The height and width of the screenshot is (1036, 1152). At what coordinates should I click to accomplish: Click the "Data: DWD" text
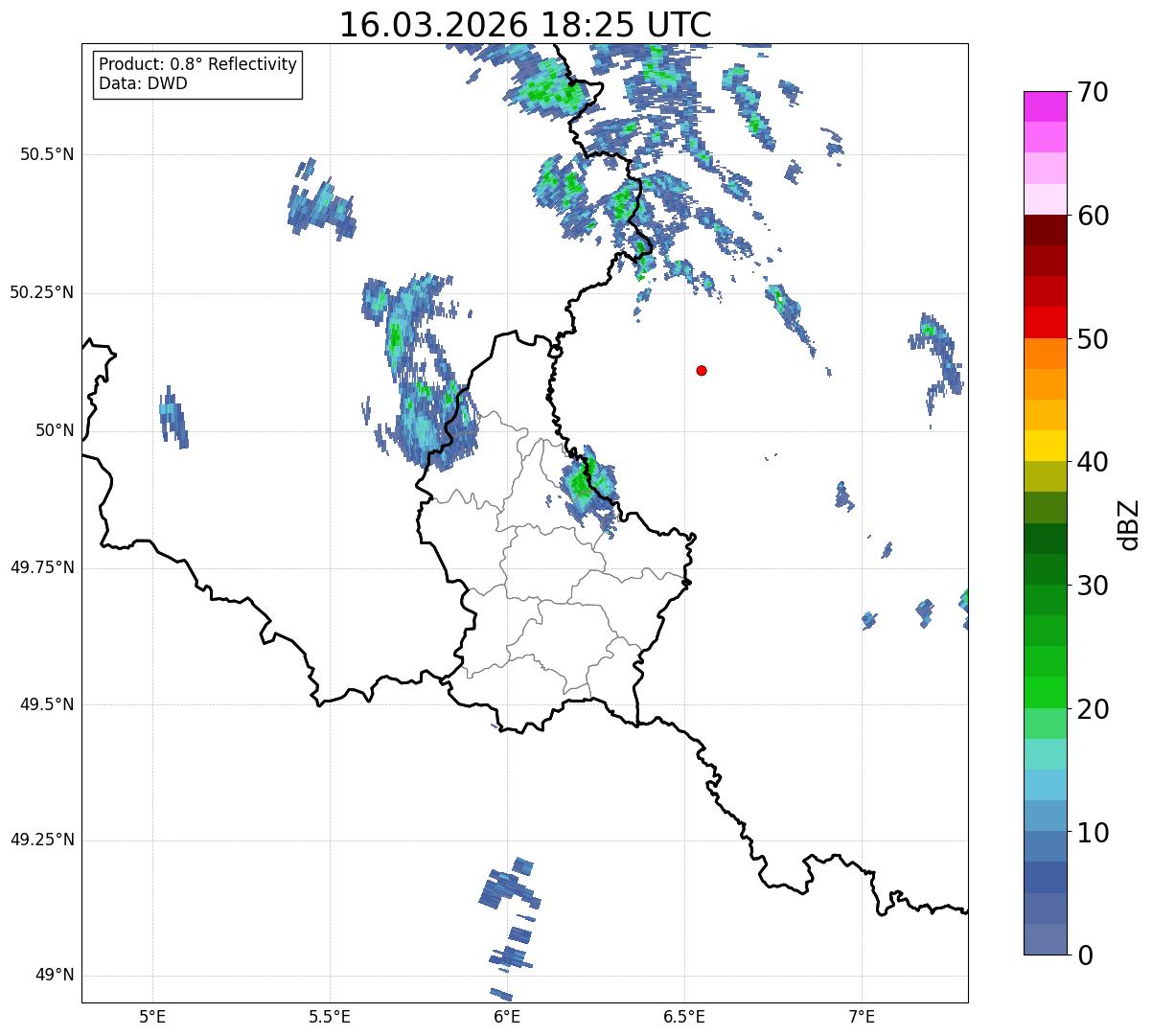143,83
